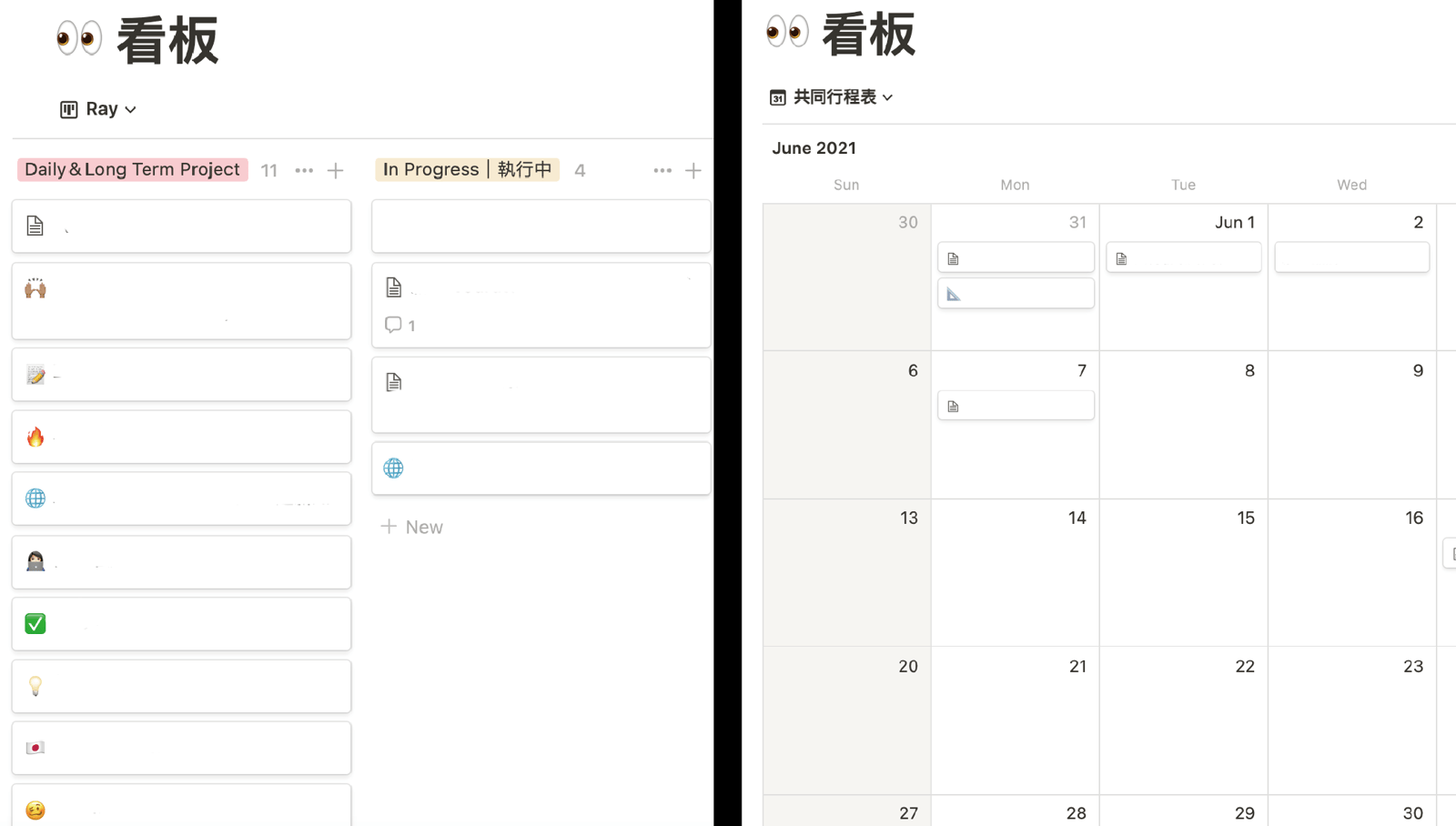
Task: Open the comment bubble showing 1 comment
Action: click(400, 325)
